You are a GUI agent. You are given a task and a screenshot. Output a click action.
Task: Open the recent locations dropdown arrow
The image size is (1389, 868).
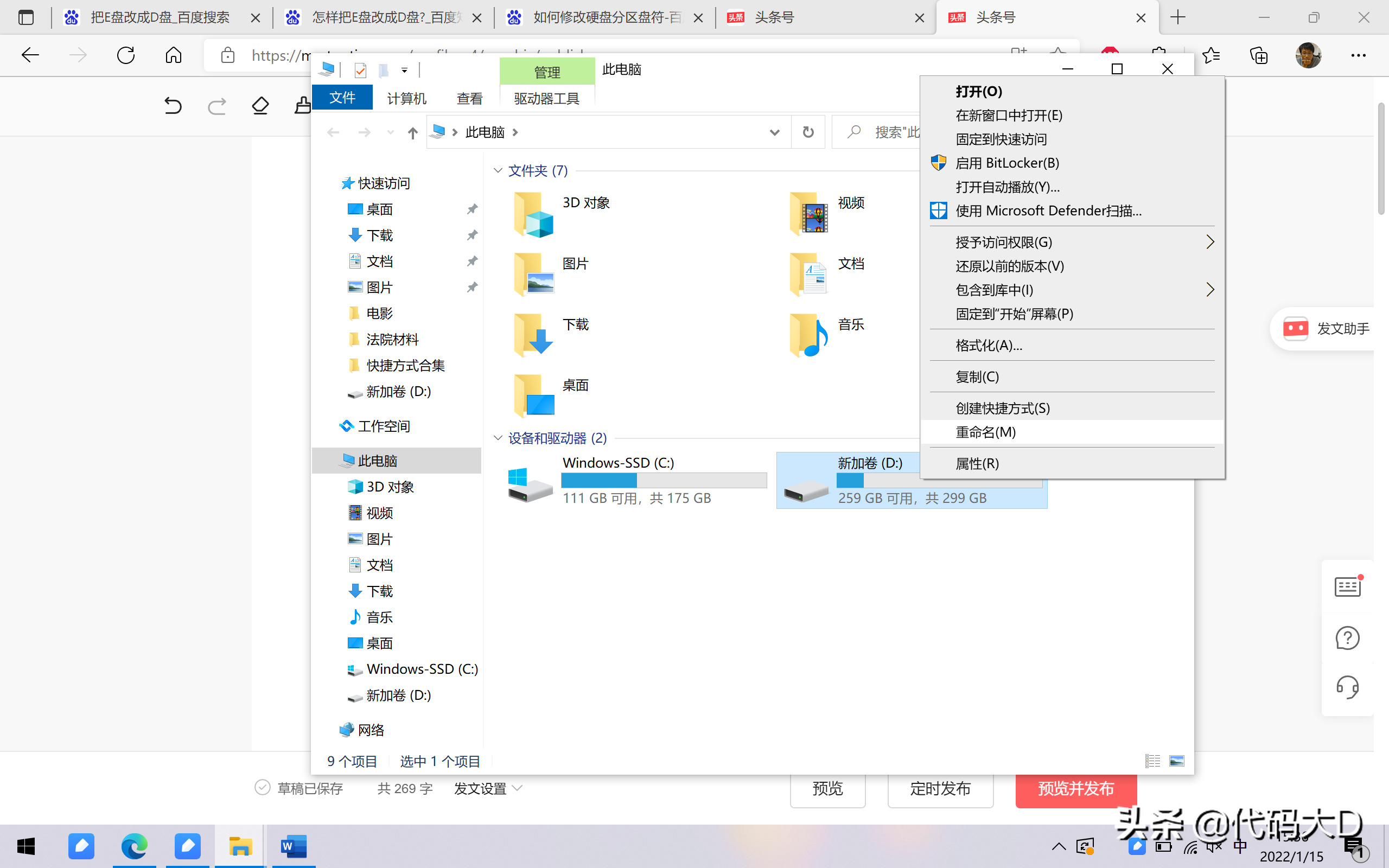[x=390, y=132]
